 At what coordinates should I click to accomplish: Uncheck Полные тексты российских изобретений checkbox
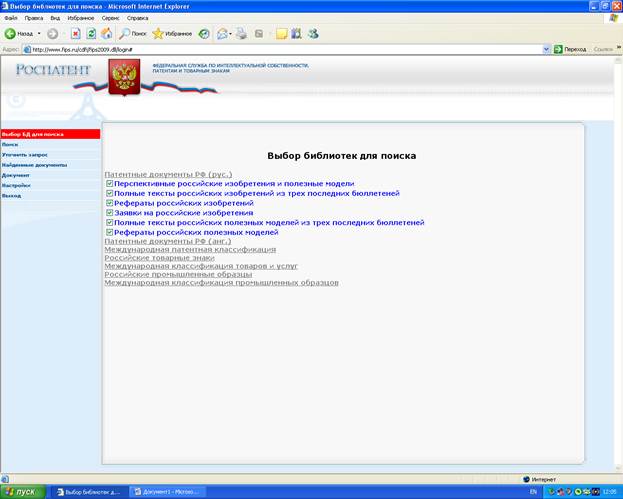(x=110, y=193)
